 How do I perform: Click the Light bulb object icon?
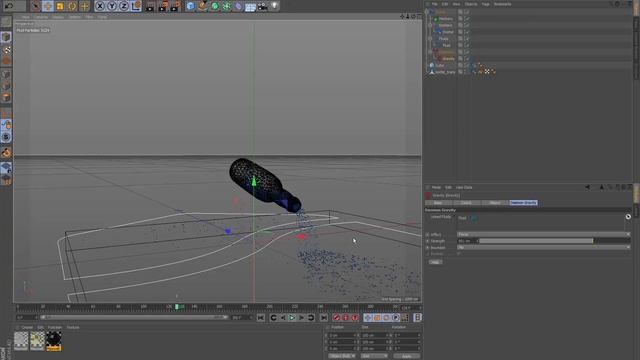click(275, 6)
